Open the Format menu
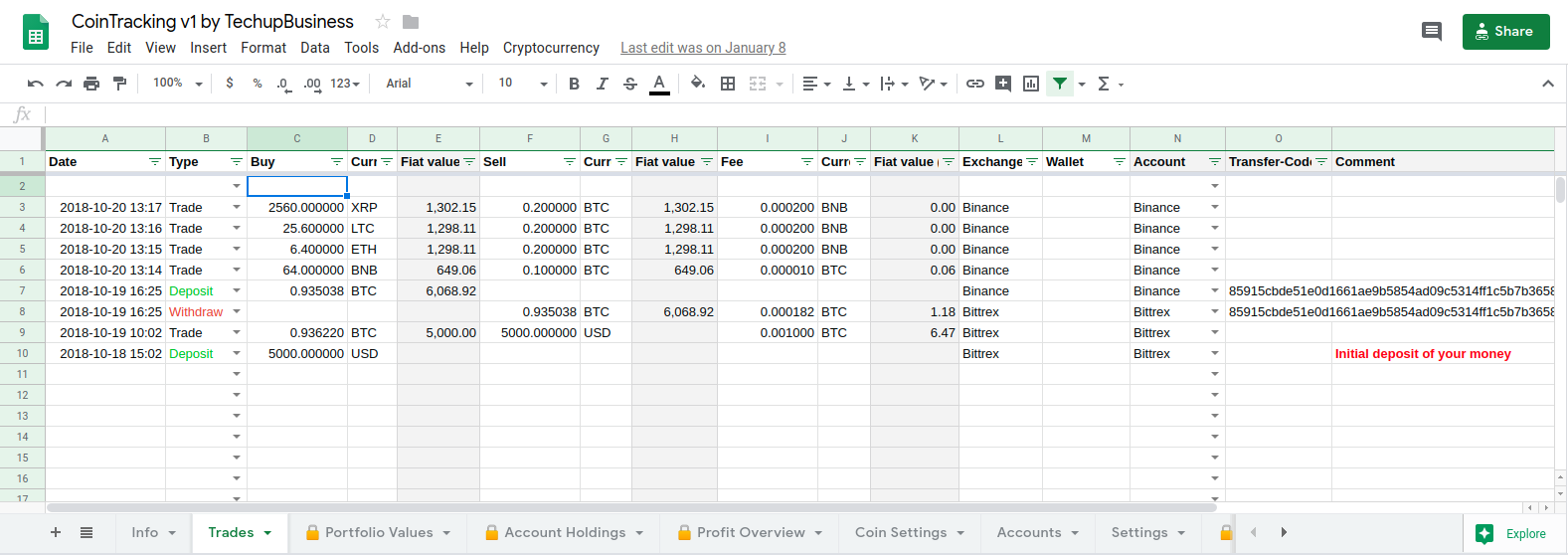The width and height of the screenshot is (1568, 555). click(263, 48)
